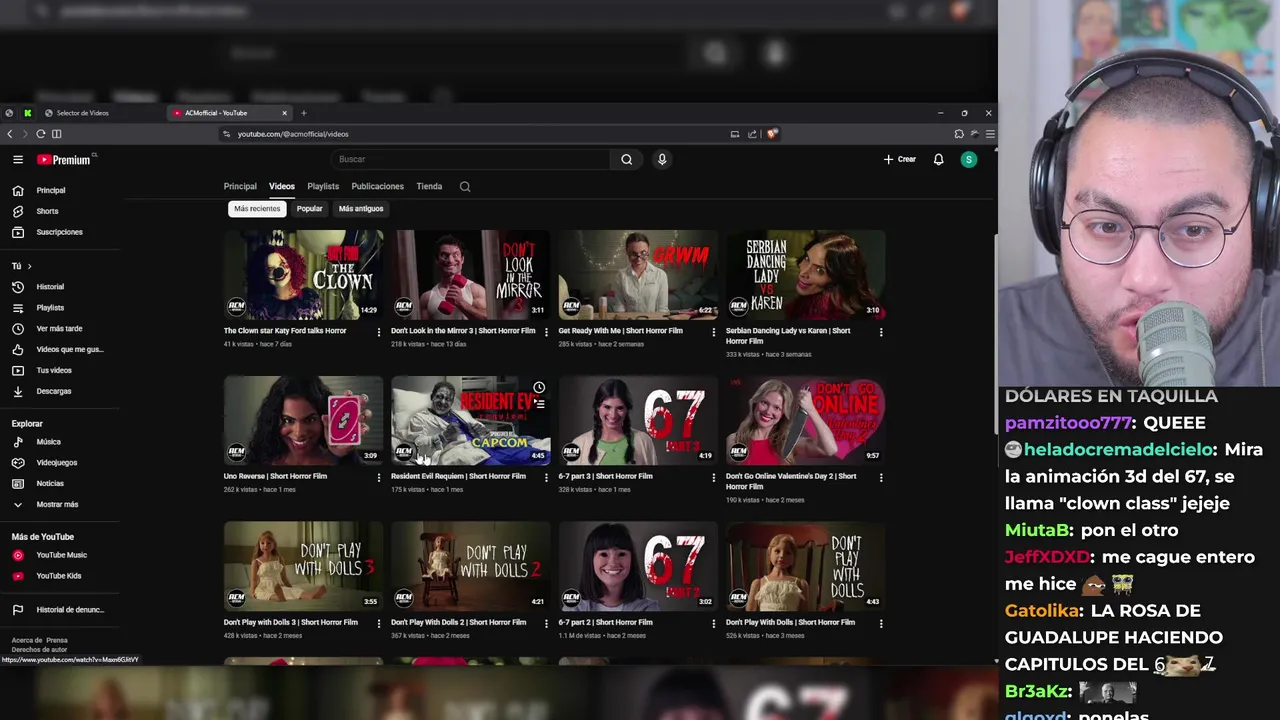Open Historial de denuncias in sidebar
Screen dimensions: 1280x720
[x=70, y=610]
